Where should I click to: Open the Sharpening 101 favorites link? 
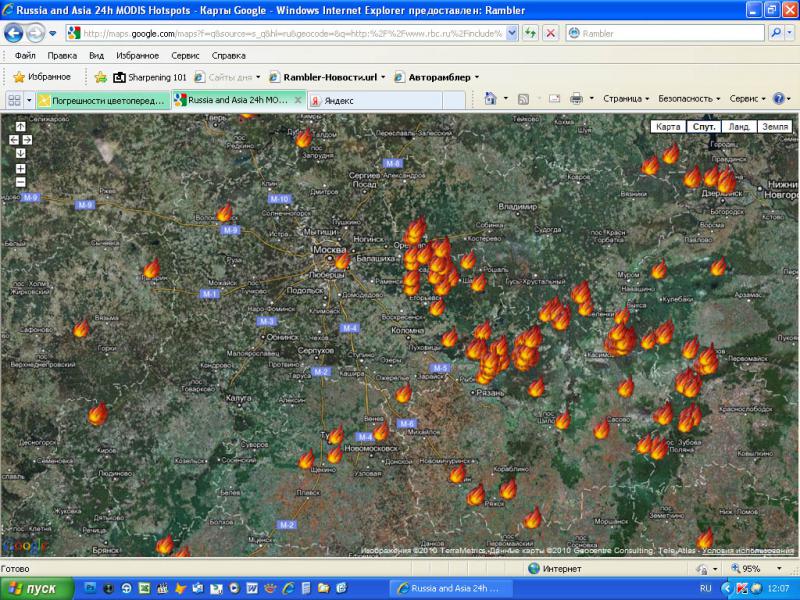[x=150, y=77]
